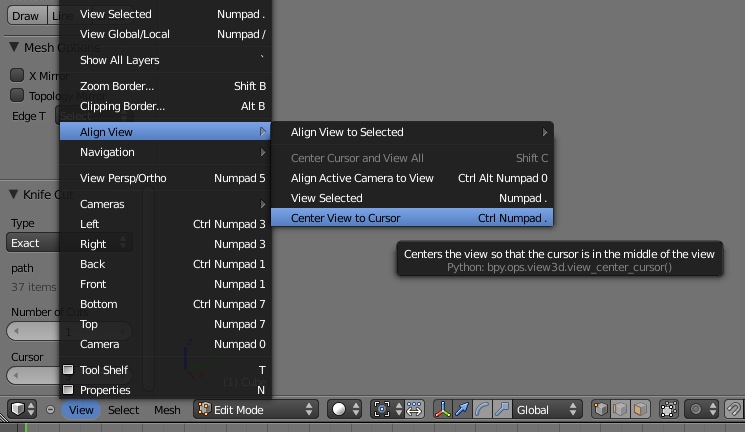Viewport: 745px width, 432px height.
Task: Enable the Topology Mirror checkbox
Action: pos(17,95)
